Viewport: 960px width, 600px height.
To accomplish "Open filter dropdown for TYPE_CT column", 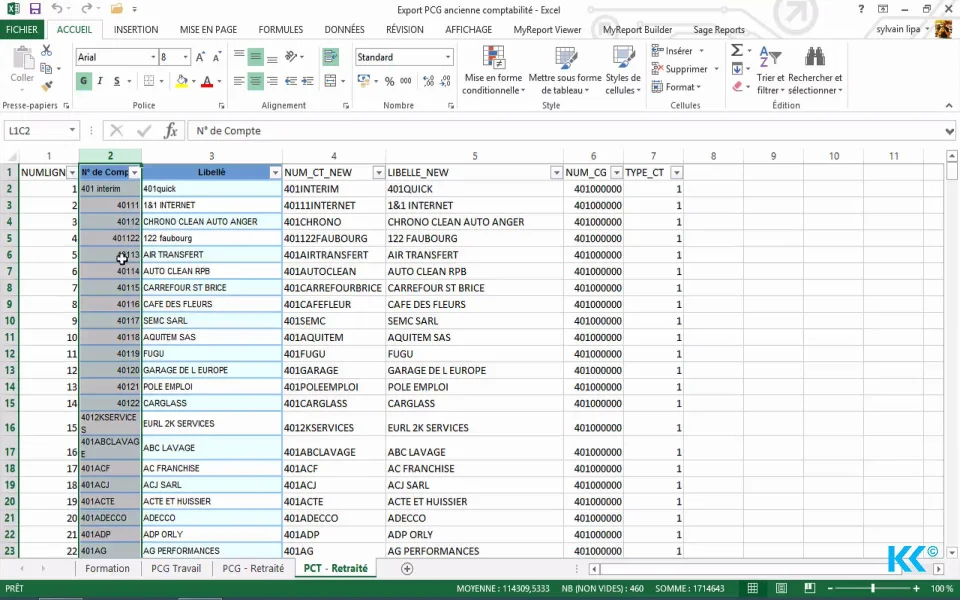I will pyautogui.click(x=677, y=173).
